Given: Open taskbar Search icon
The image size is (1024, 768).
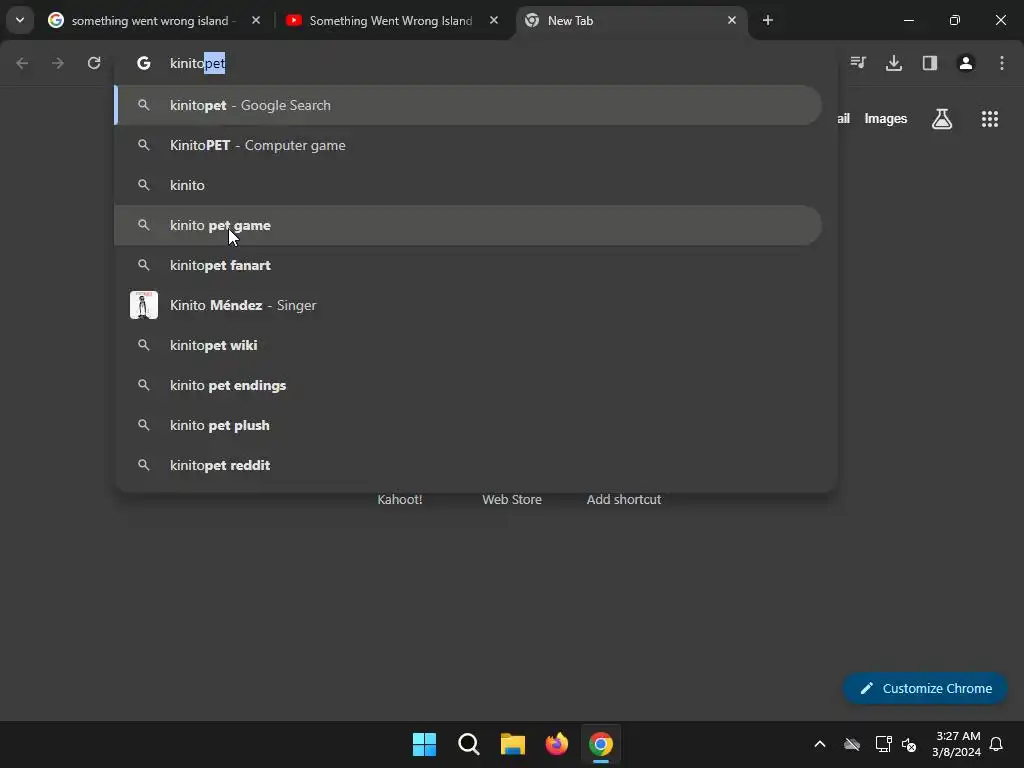Looking at the screenshot, I should (469, 744).
